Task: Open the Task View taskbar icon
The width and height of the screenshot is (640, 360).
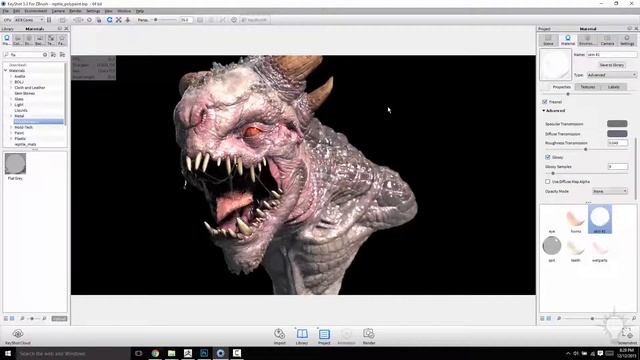Action: point(139,353)
